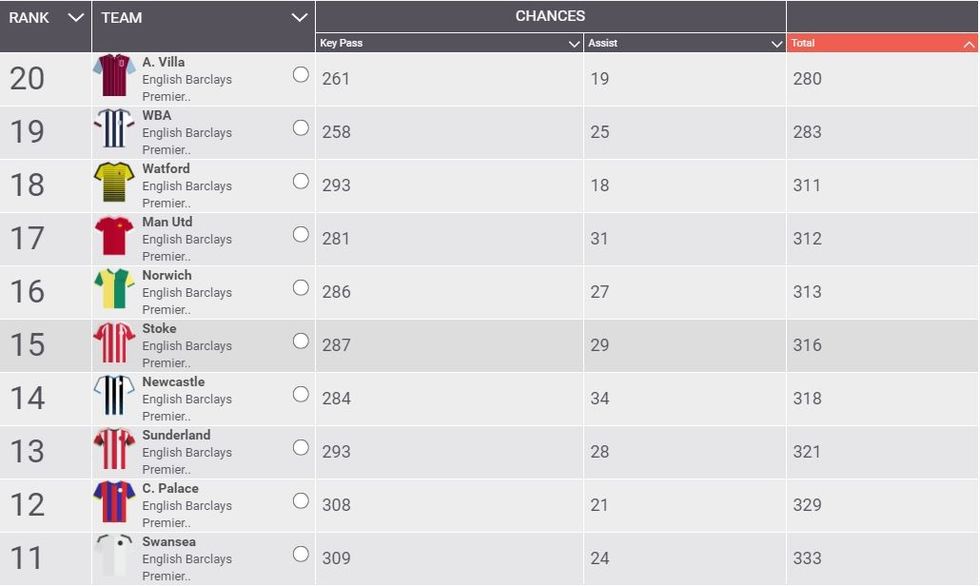Screen dimensions: 980x586
Task: Expand the Key Pass sort chevron
Action: pos(574,44)
